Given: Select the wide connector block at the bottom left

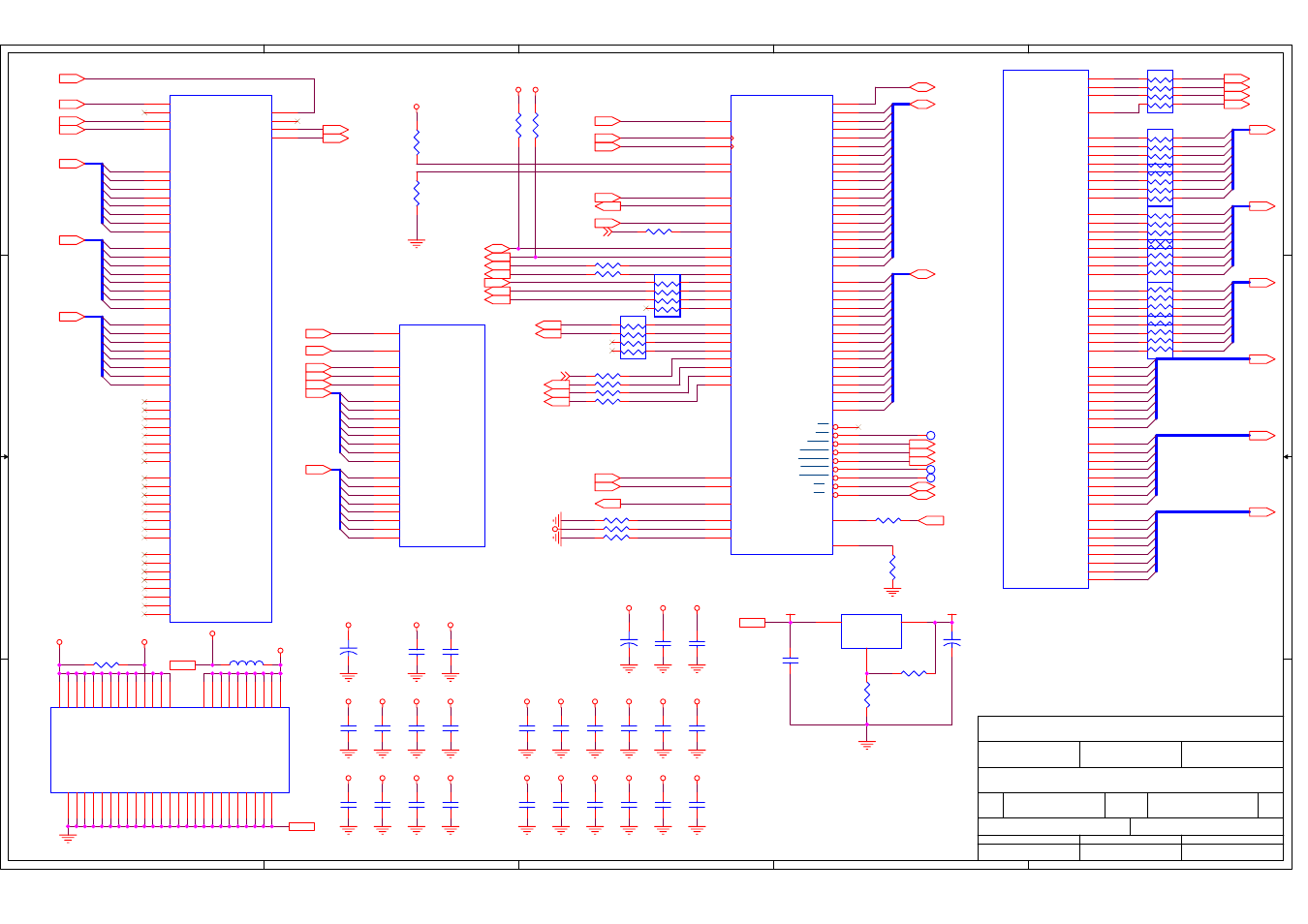Looking at the screenshot, I should (170, 750).
